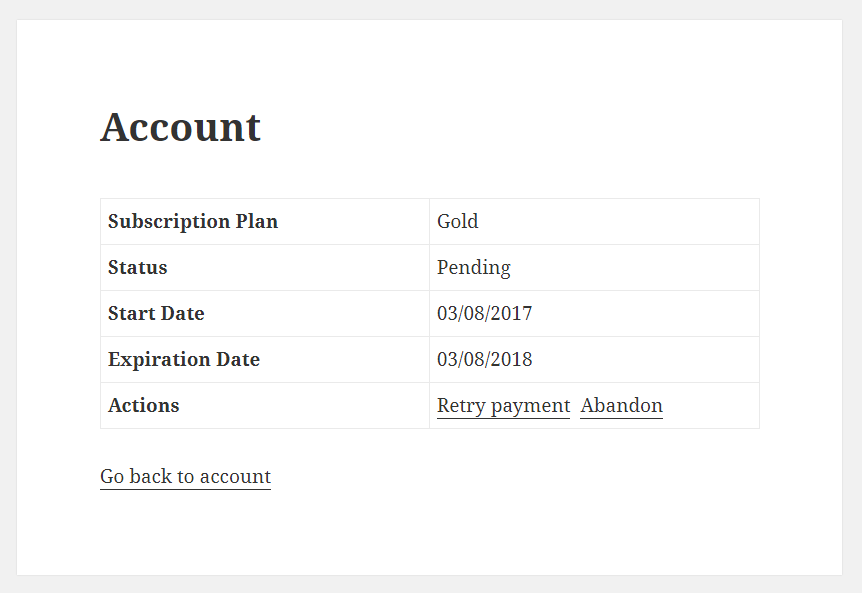Click the word Expiration in the table

(159, 360)
